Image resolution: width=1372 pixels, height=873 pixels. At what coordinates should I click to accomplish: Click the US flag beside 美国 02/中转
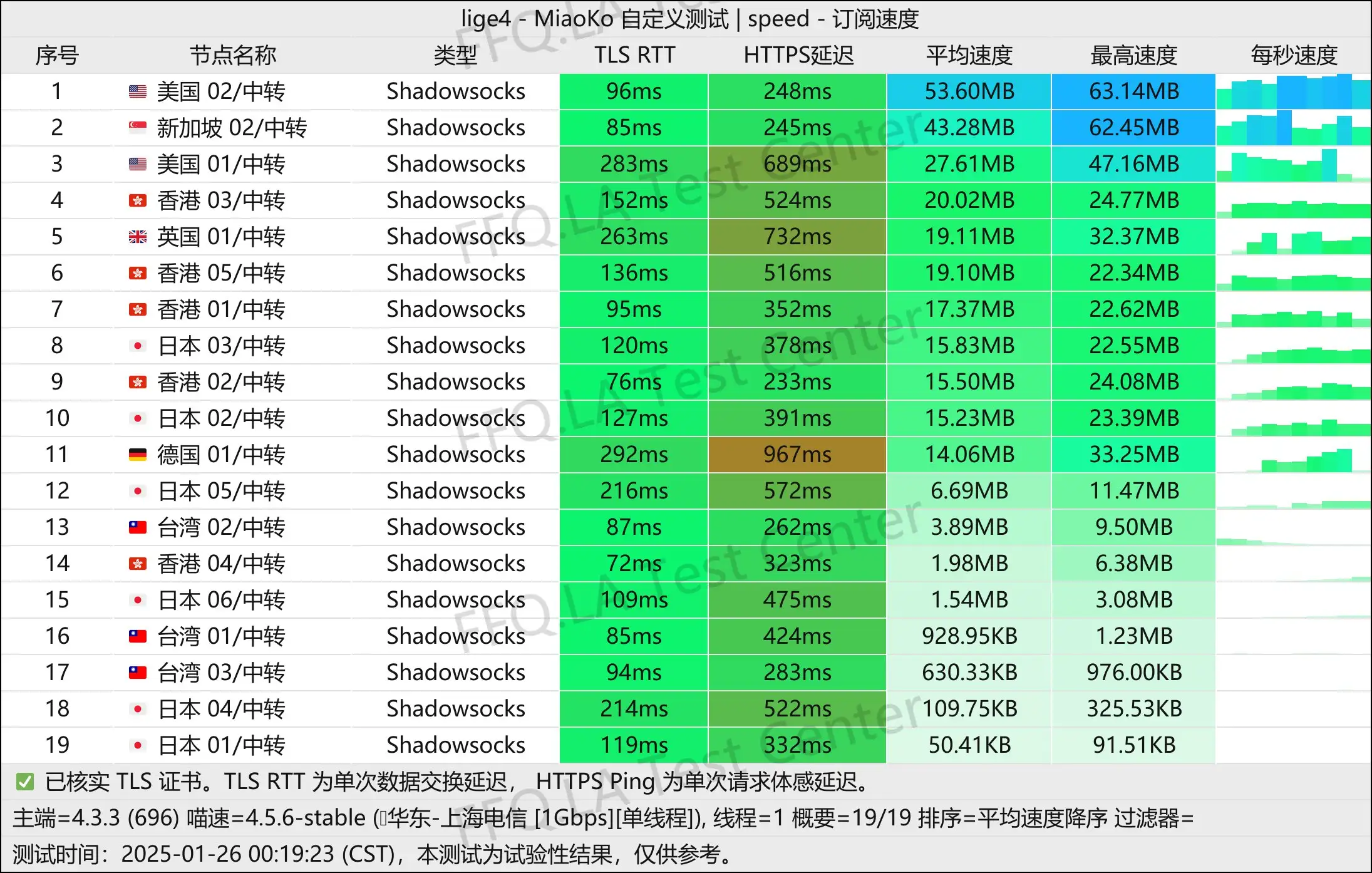[137, 91]
